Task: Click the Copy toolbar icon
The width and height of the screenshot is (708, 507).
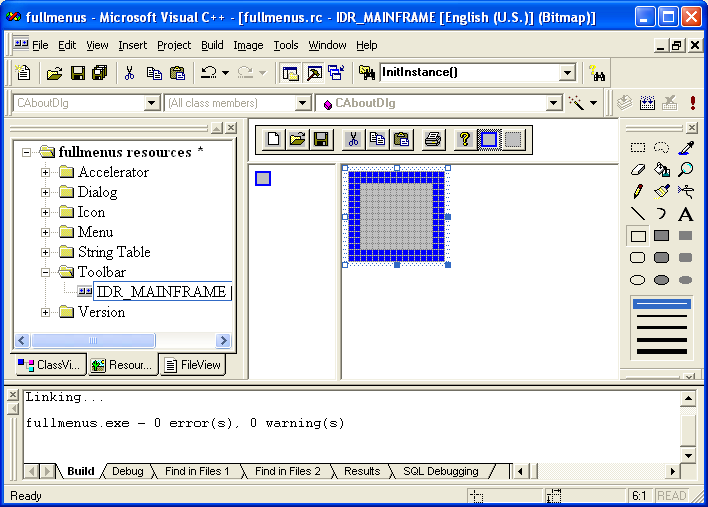Action: coord(154,73)
